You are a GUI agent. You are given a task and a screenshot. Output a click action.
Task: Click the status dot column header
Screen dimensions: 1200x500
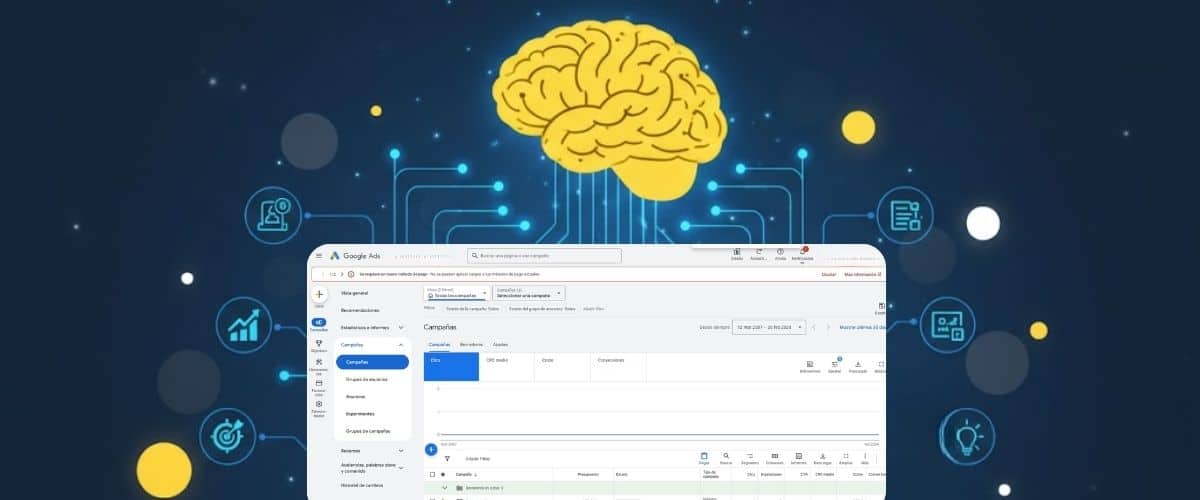(443, 474)
